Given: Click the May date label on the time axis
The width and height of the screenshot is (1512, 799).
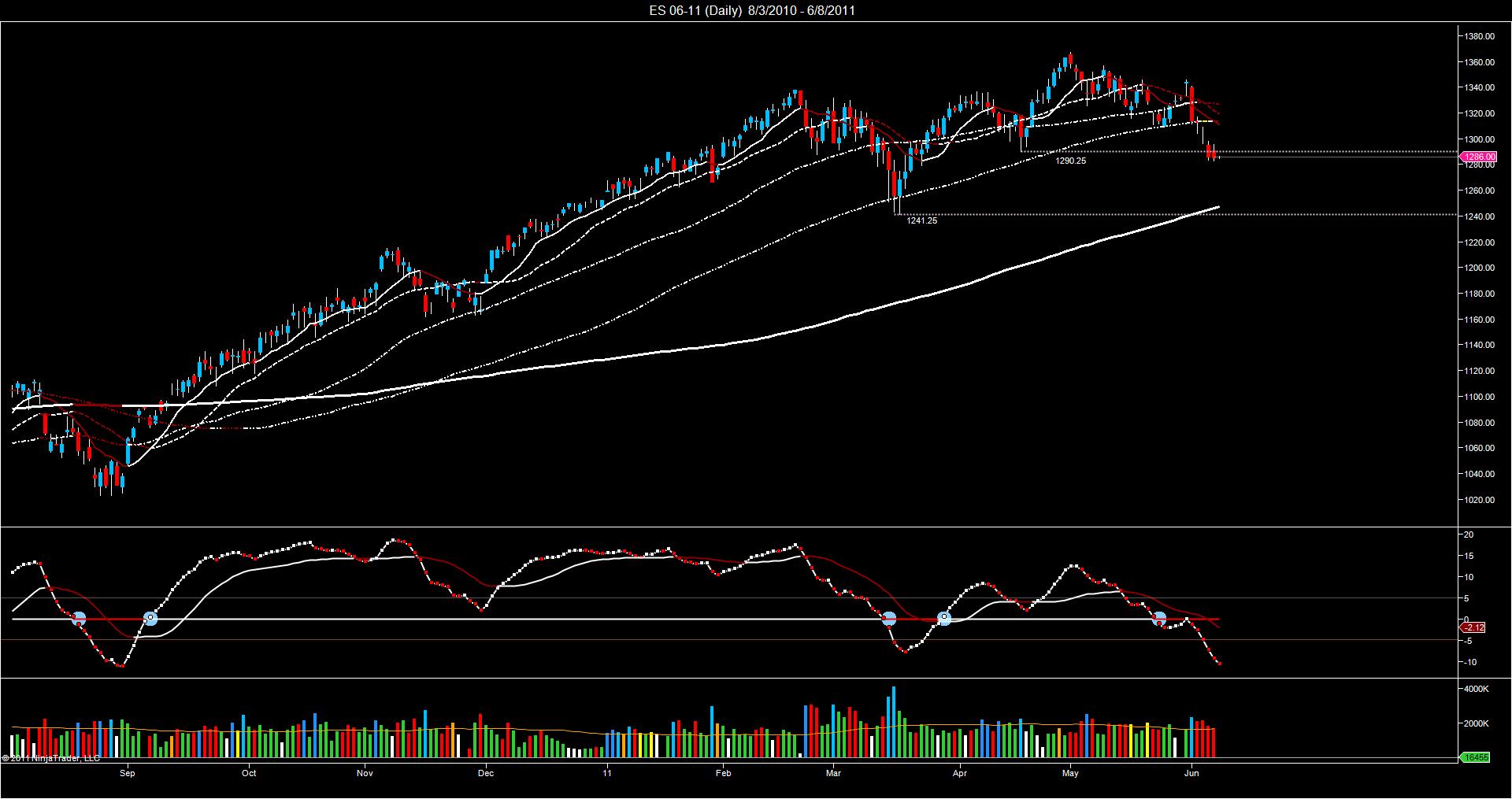Looking at the screenshot, I should 1070,773.
